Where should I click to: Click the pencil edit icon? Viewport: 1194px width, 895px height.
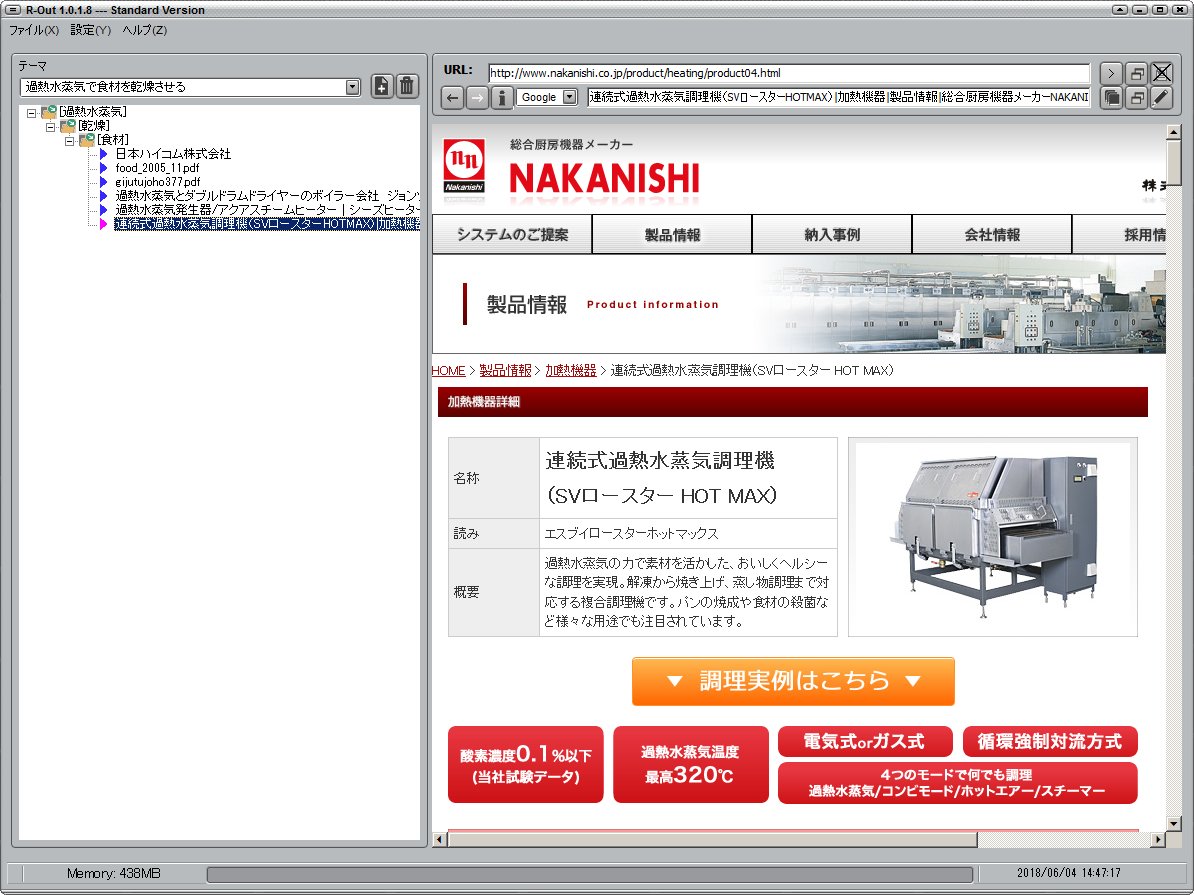(x=1161, y=97)
